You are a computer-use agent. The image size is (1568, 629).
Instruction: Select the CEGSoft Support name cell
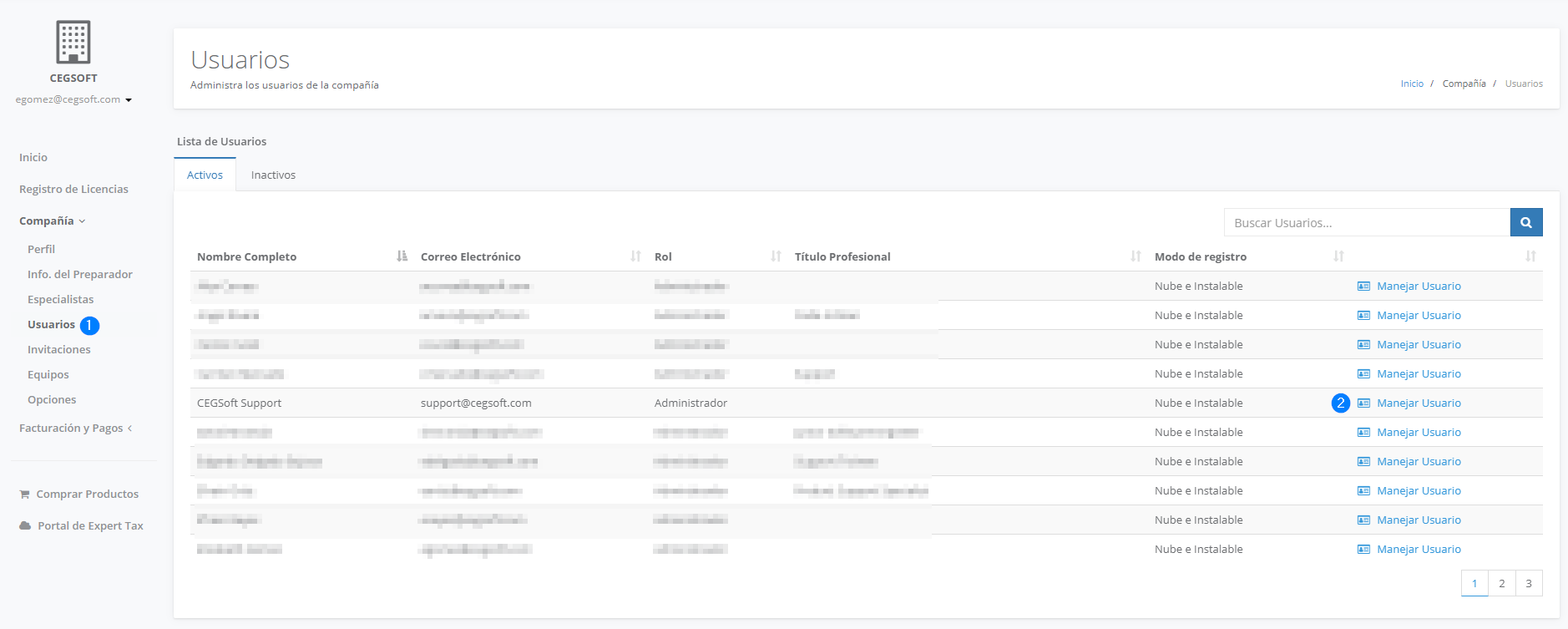click(239, 403)
